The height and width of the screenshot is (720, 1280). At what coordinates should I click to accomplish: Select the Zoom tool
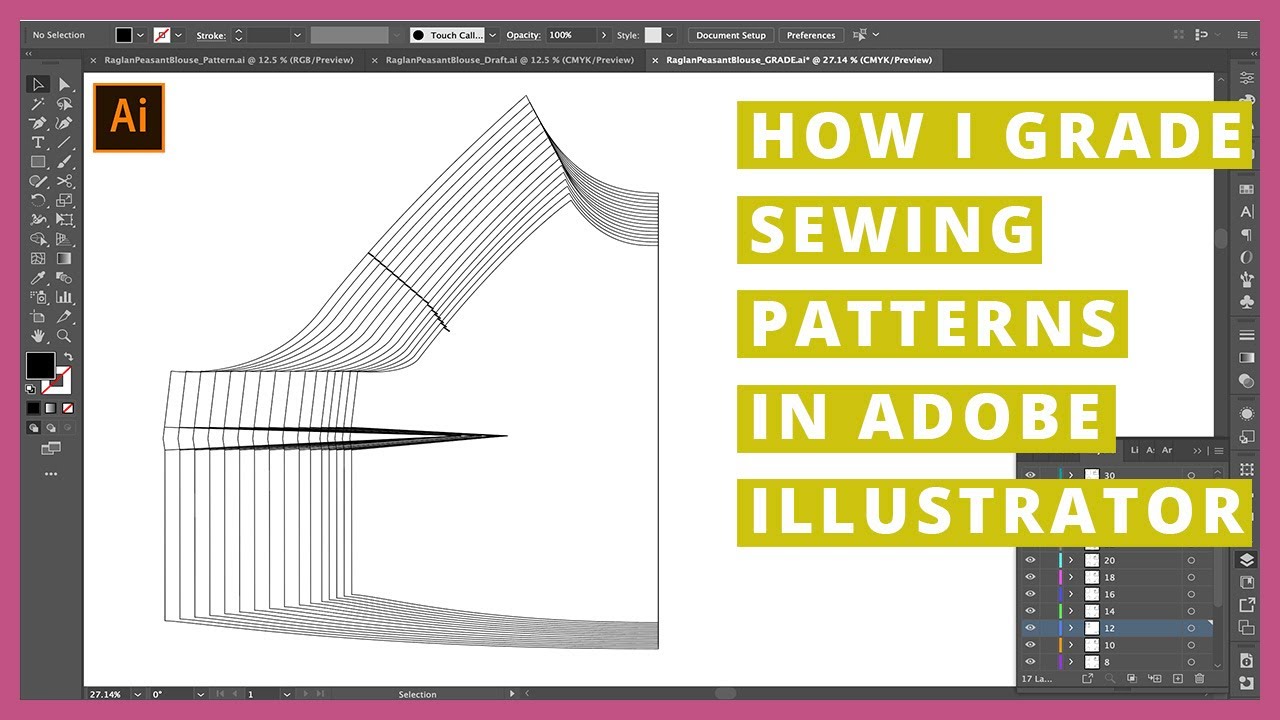tap(64, 336)
